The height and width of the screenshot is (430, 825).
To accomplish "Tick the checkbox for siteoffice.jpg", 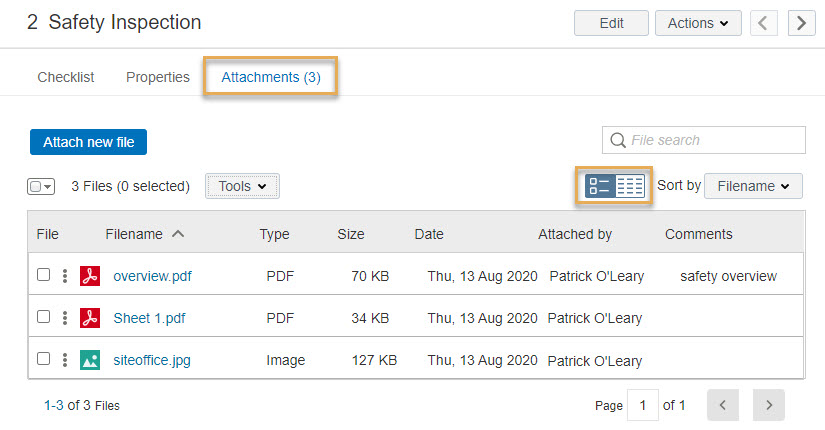I will [44, 359].
